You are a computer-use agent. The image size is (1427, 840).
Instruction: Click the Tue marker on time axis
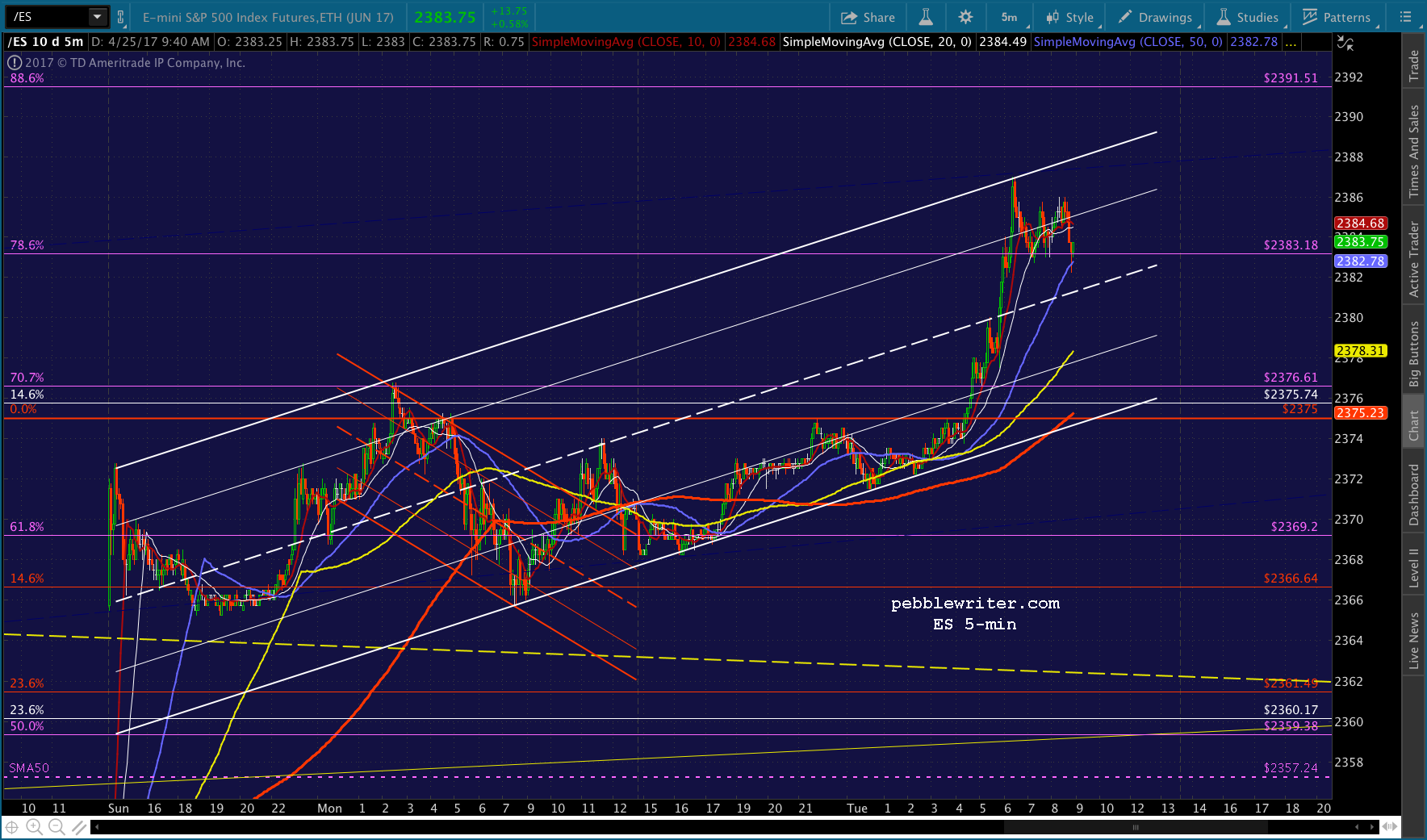click(x=857, y=809)
